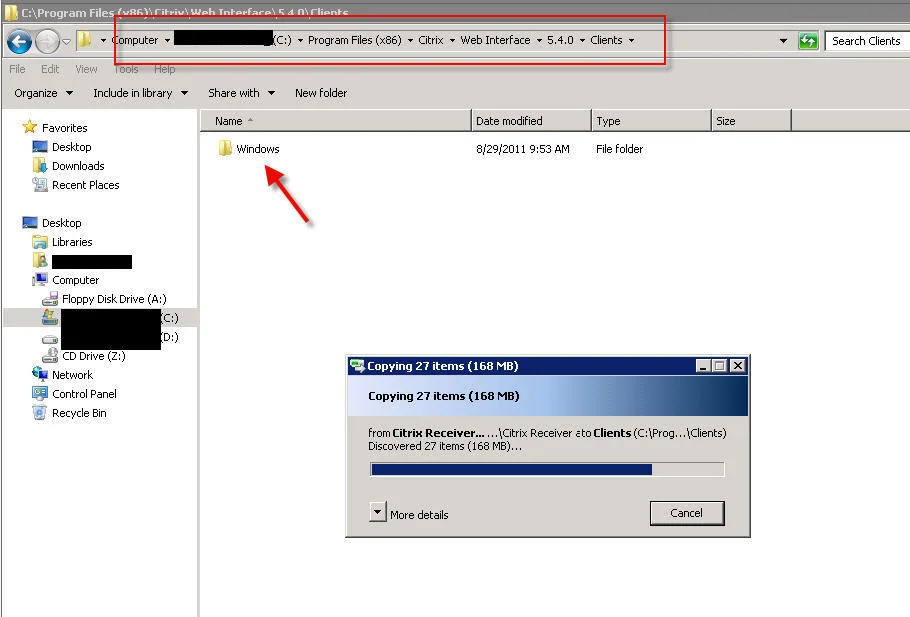Expand dropdown arrow after 5.4.0 breadcrumb
This screenshot has width=910, height=617.
click(582, 41)
